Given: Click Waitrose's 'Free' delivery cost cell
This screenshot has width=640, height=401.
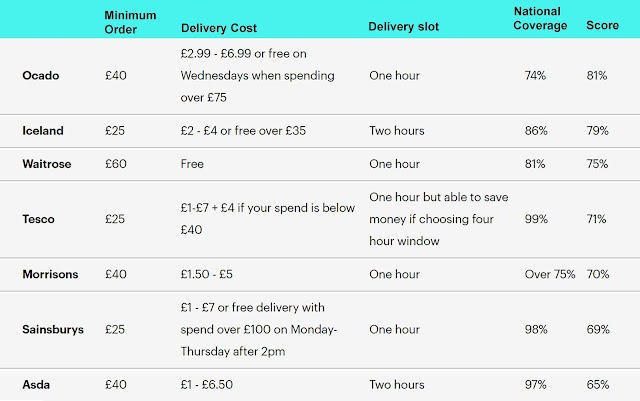Looking at the screenshot, I should [194, 162].
